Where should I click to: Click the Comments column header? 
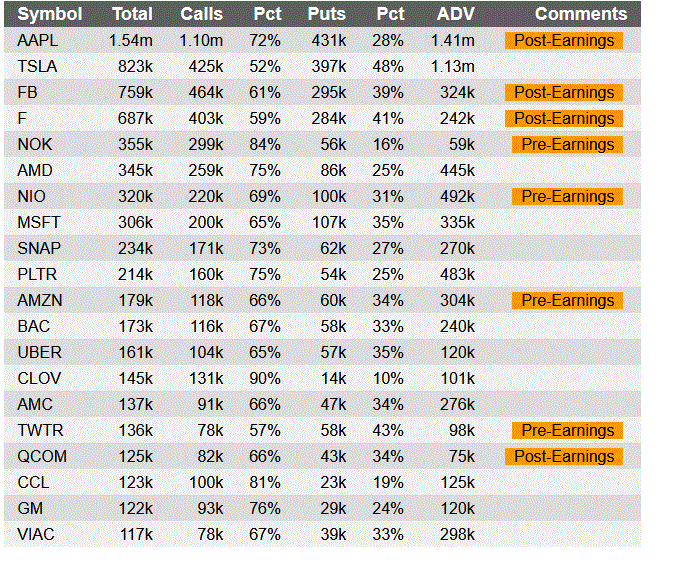[581, 14]
